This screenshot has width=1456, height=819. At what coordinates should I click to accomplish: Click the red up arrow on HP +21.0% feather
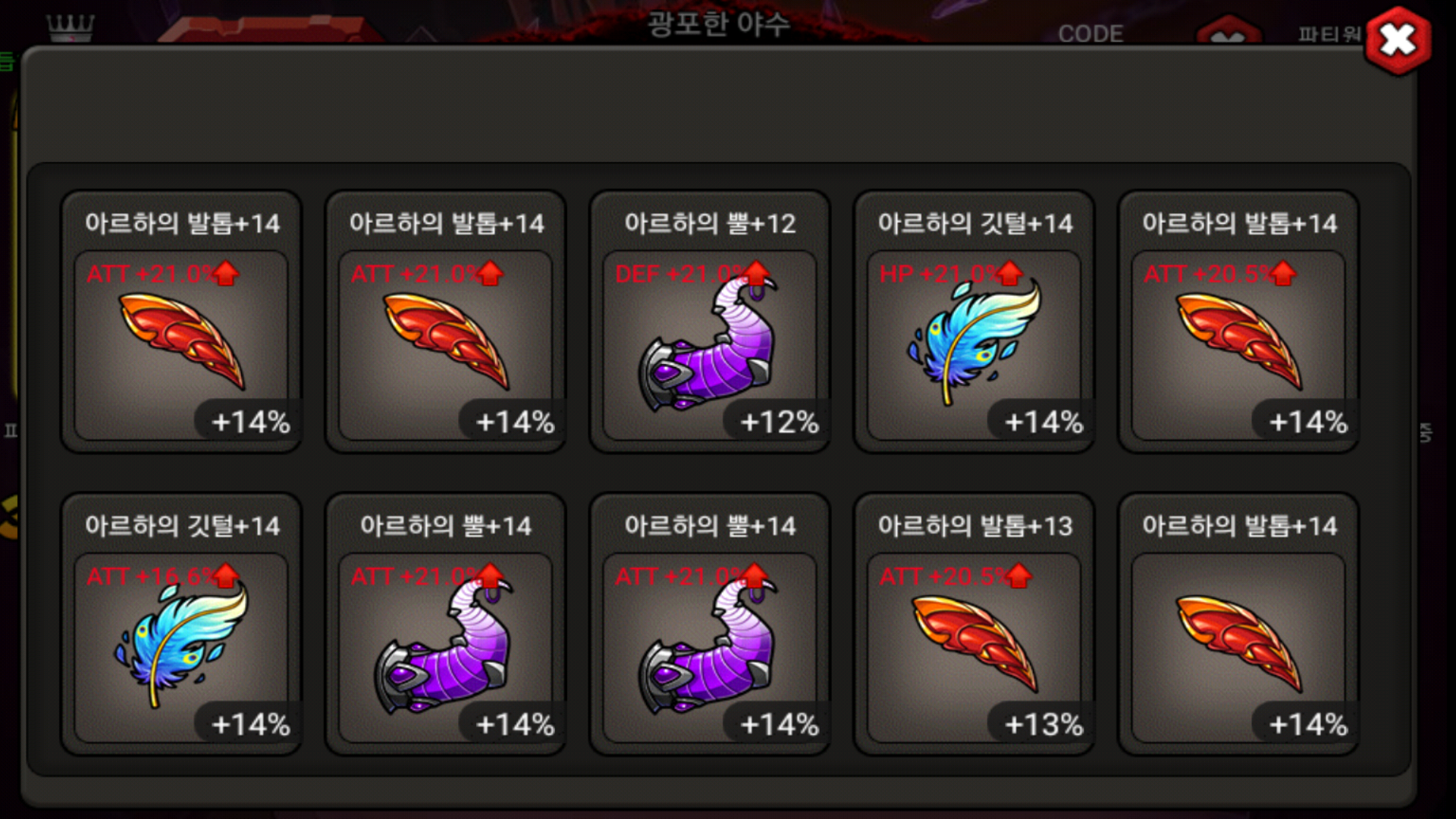coord(1009,273)
